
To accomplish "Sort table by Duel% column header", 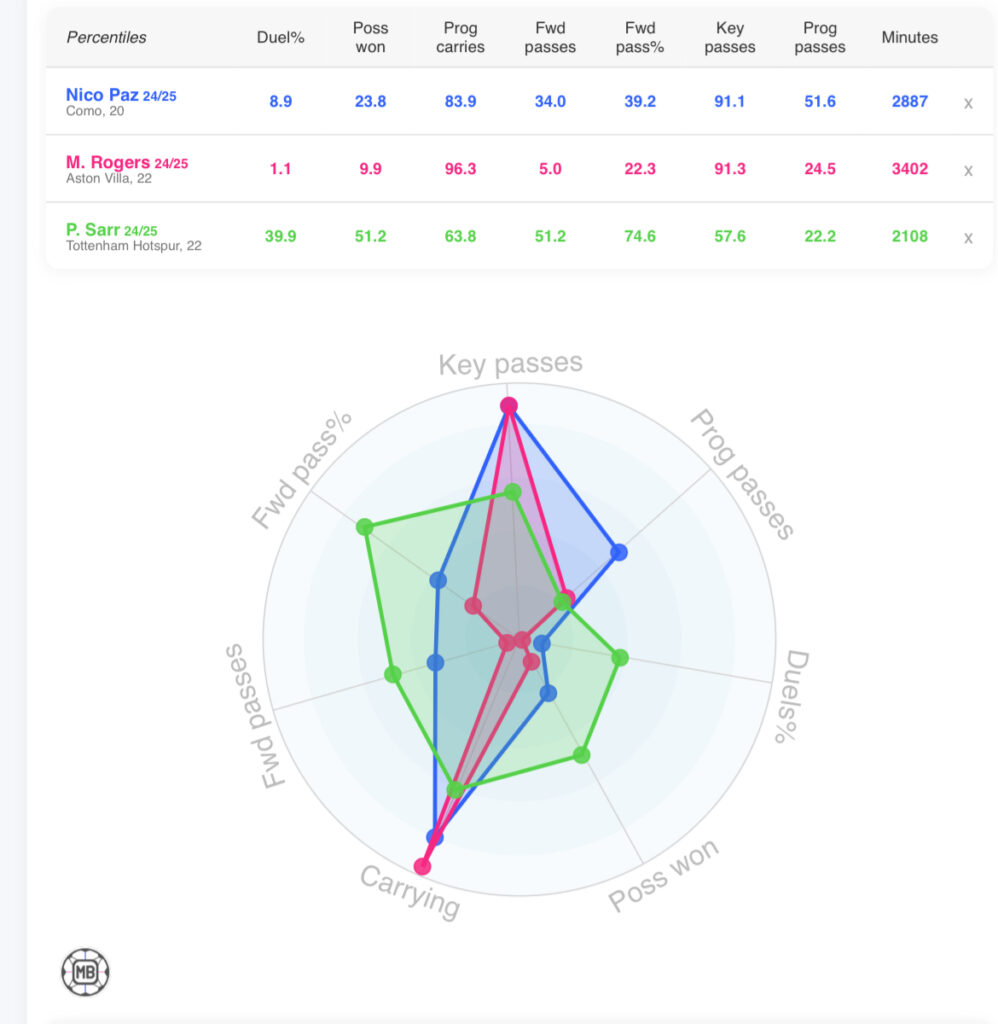I will pos(281,37).
